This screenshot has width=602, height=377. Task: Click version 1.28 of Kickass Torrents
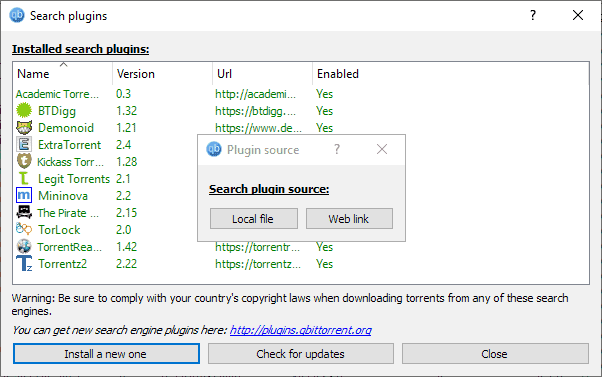126,162
